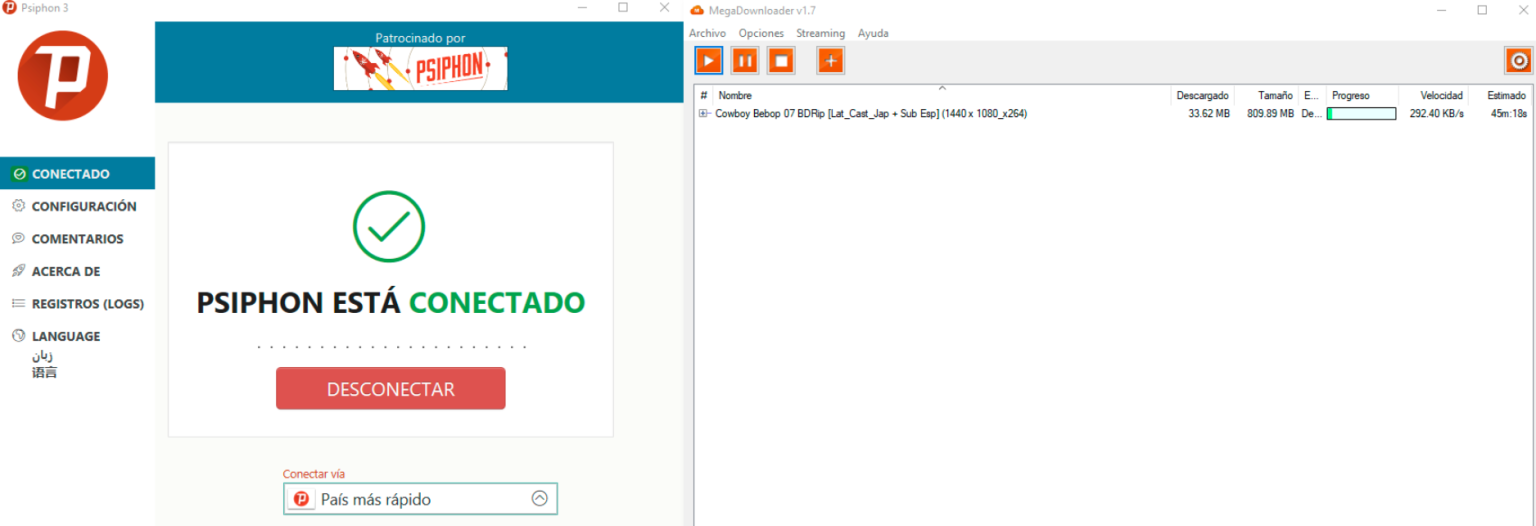Click the checkmark icon beside CONECTADO
Viewport: 1536px width, 526px height.
(18, 174)
